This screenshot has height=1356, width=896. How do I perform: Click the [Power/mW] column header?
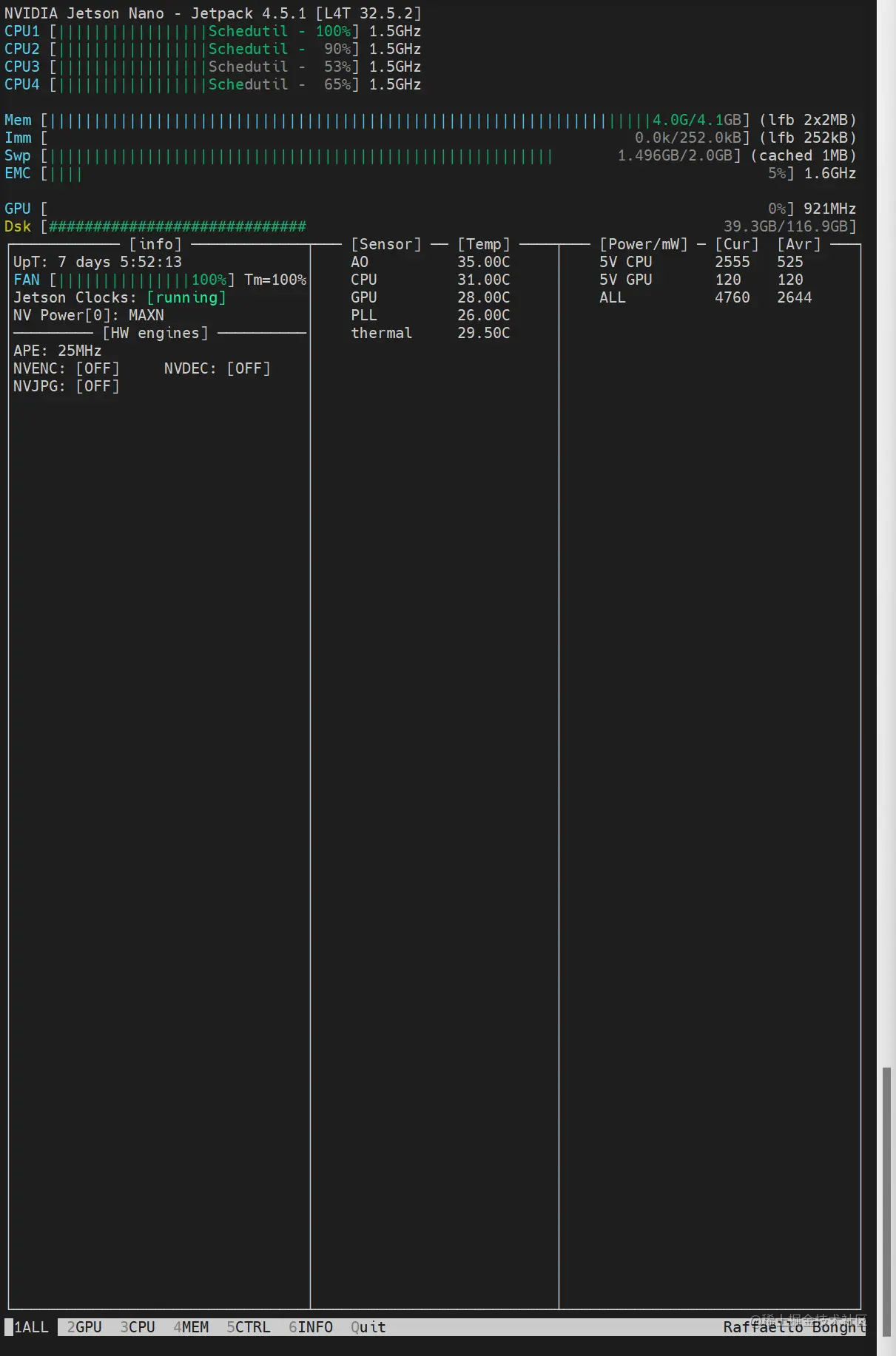(x=644, y=244)
